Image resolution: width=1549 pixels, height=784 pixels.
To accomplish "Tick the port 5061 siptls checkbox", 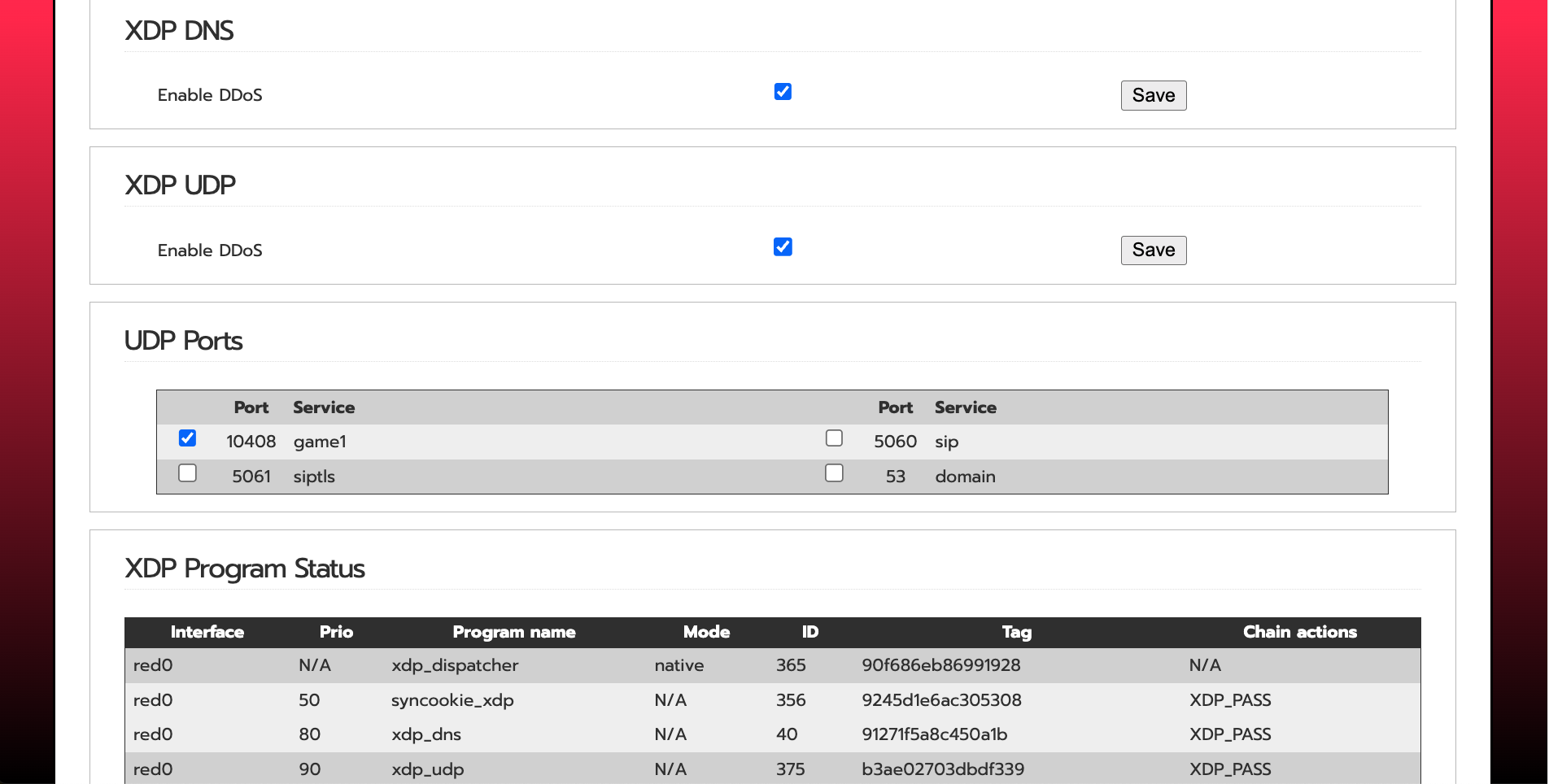I will [x=187, y=473].
